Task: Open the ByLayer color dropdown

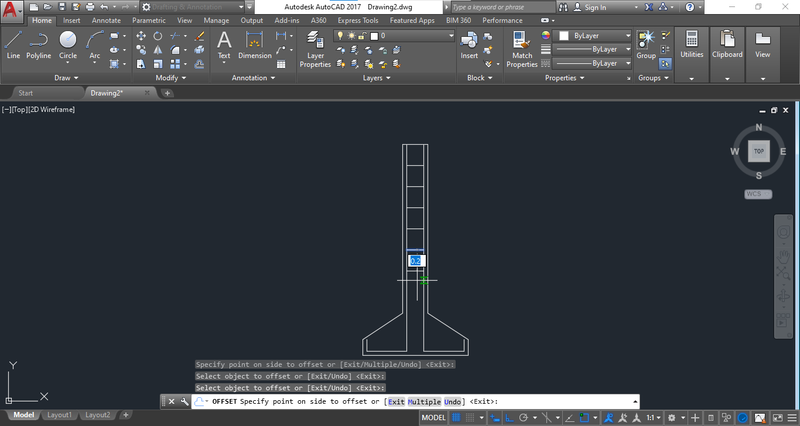Action: click(594, 35)
